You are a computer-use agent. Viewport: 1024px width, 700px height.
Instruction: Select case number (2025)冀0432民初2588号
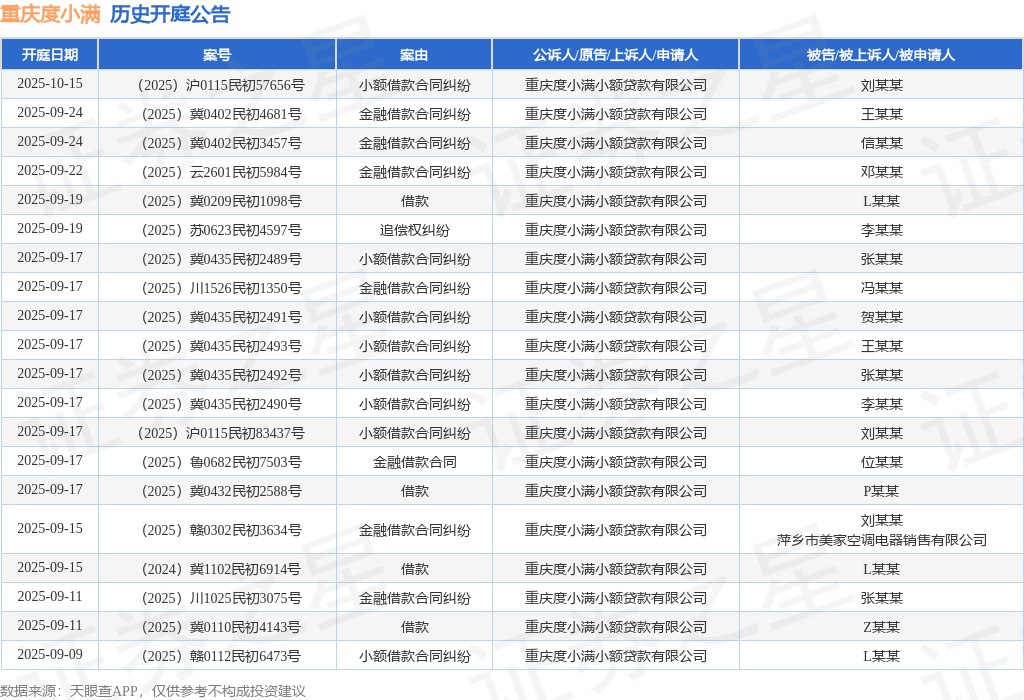(220, 491)
